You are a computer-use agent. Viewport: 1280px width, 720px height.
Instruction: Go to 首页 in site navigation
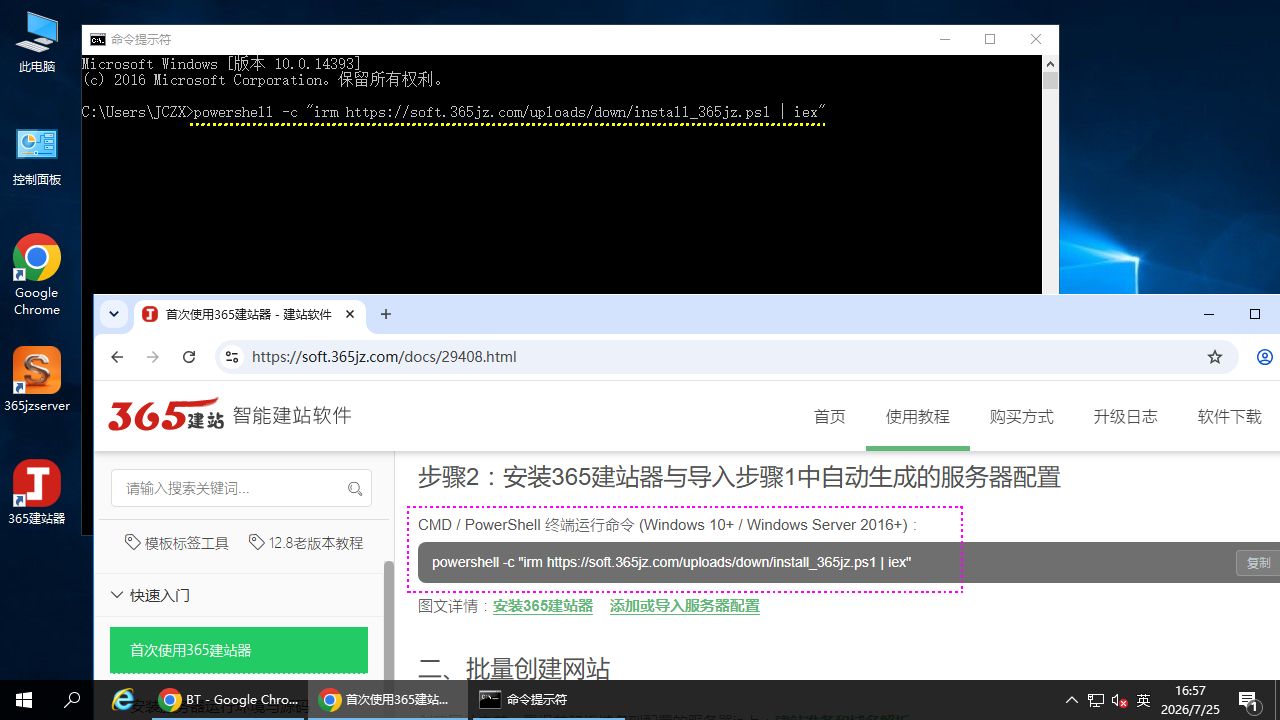click(829, 416)
